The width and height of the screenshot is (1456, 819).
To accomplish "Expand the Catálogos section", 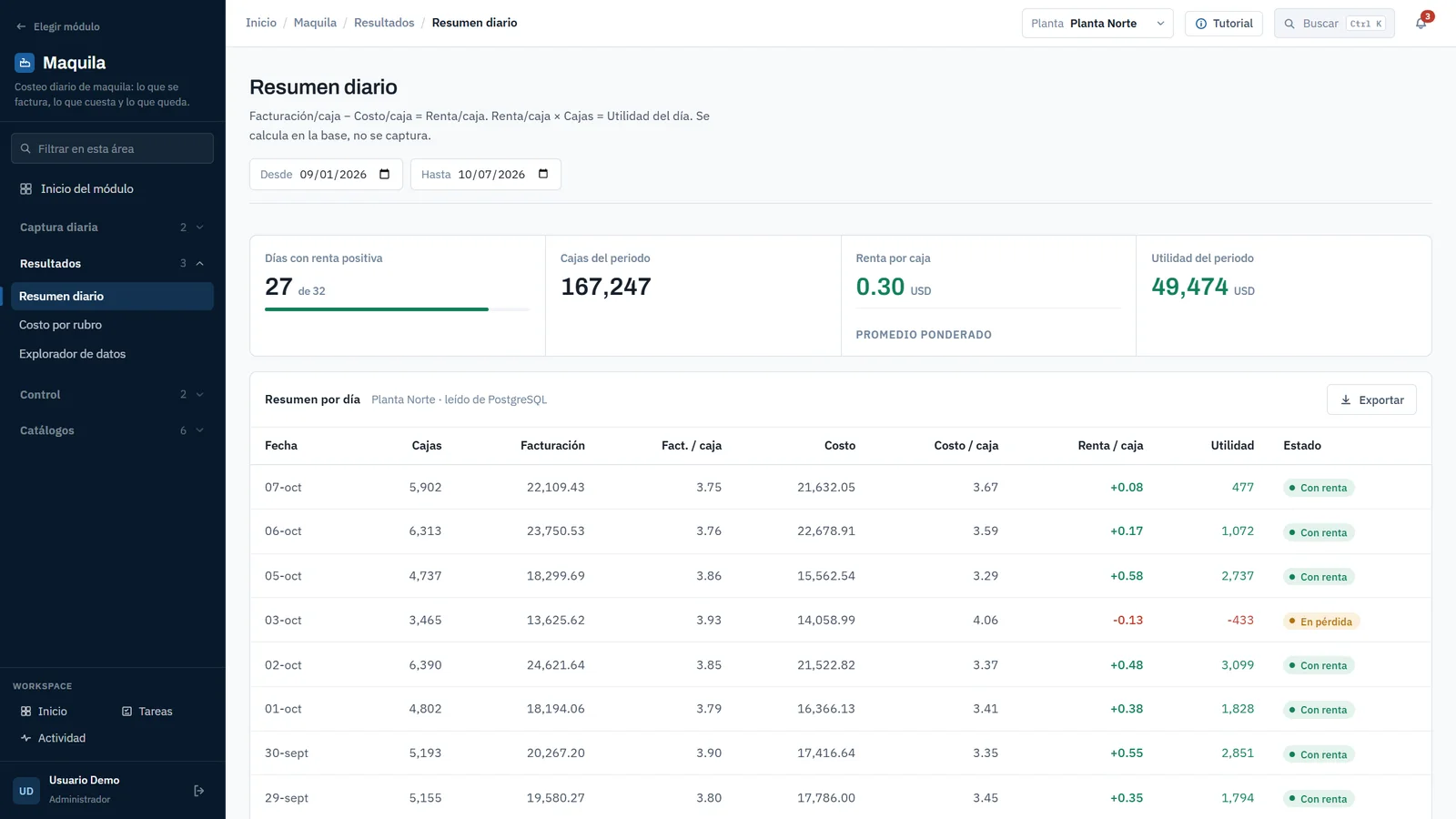I will pyautogui.click(x=112, y=430).
